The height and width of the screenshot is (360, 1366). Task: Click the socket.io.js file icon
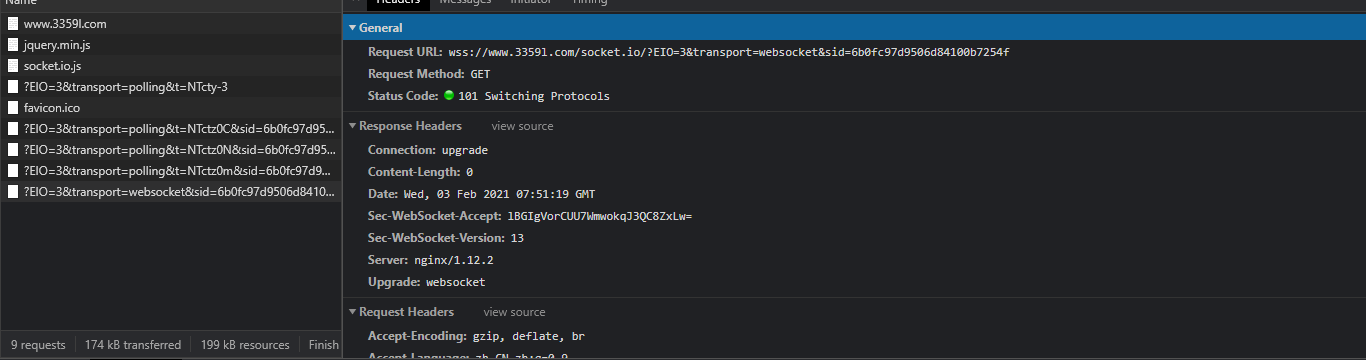13,65
